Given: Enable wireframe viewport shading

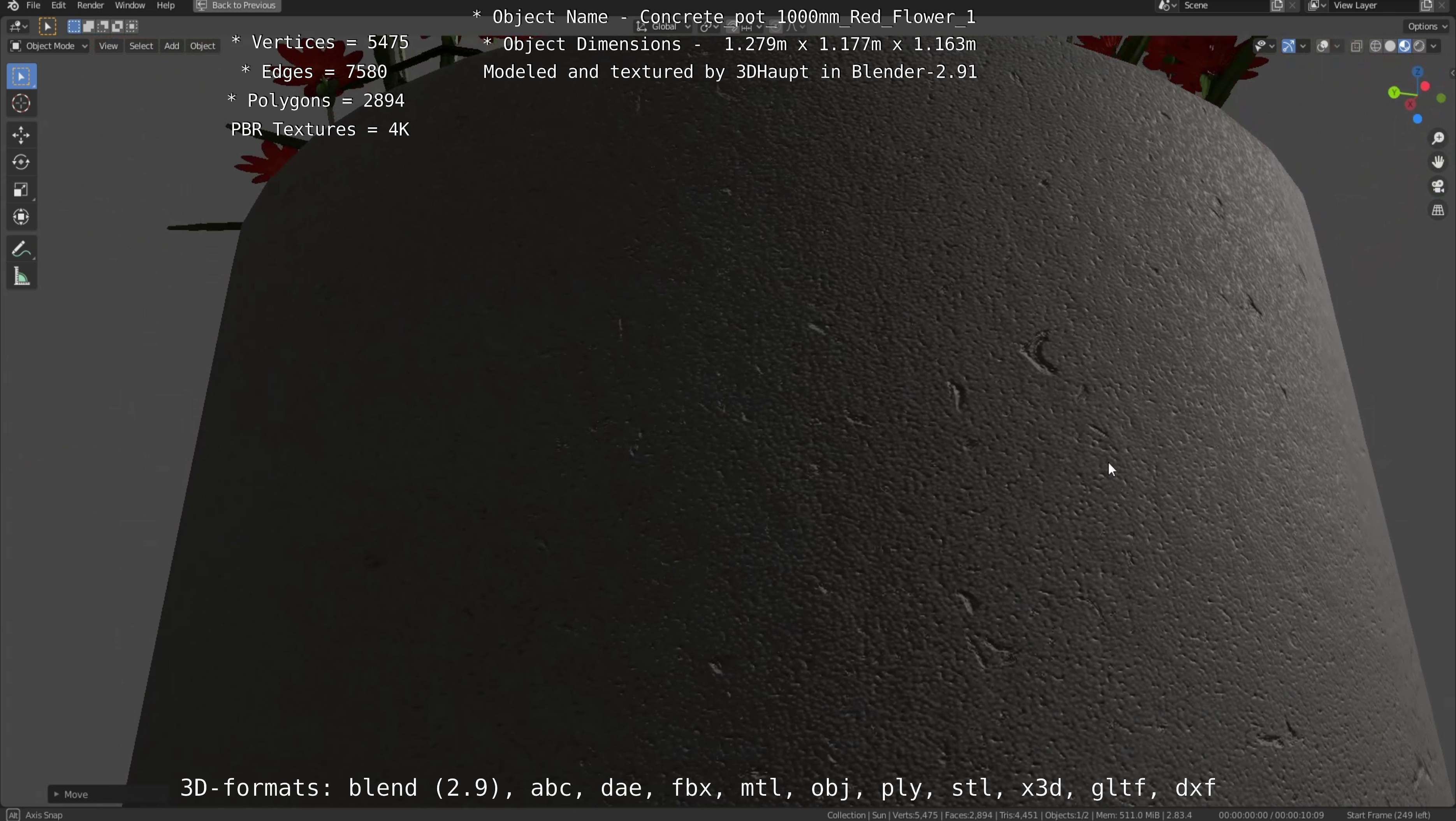Looking at the screenshot, I should click(1376, 46).
